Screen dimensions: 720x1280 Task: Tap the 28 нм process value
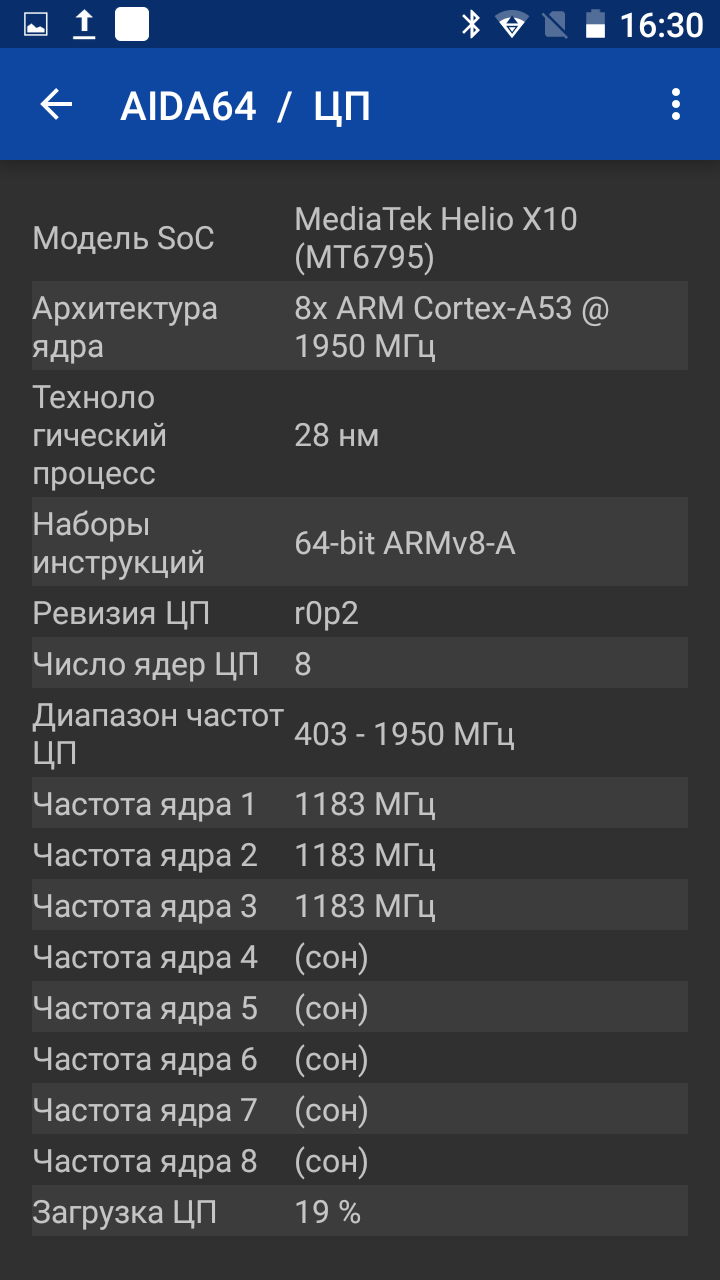336,435
